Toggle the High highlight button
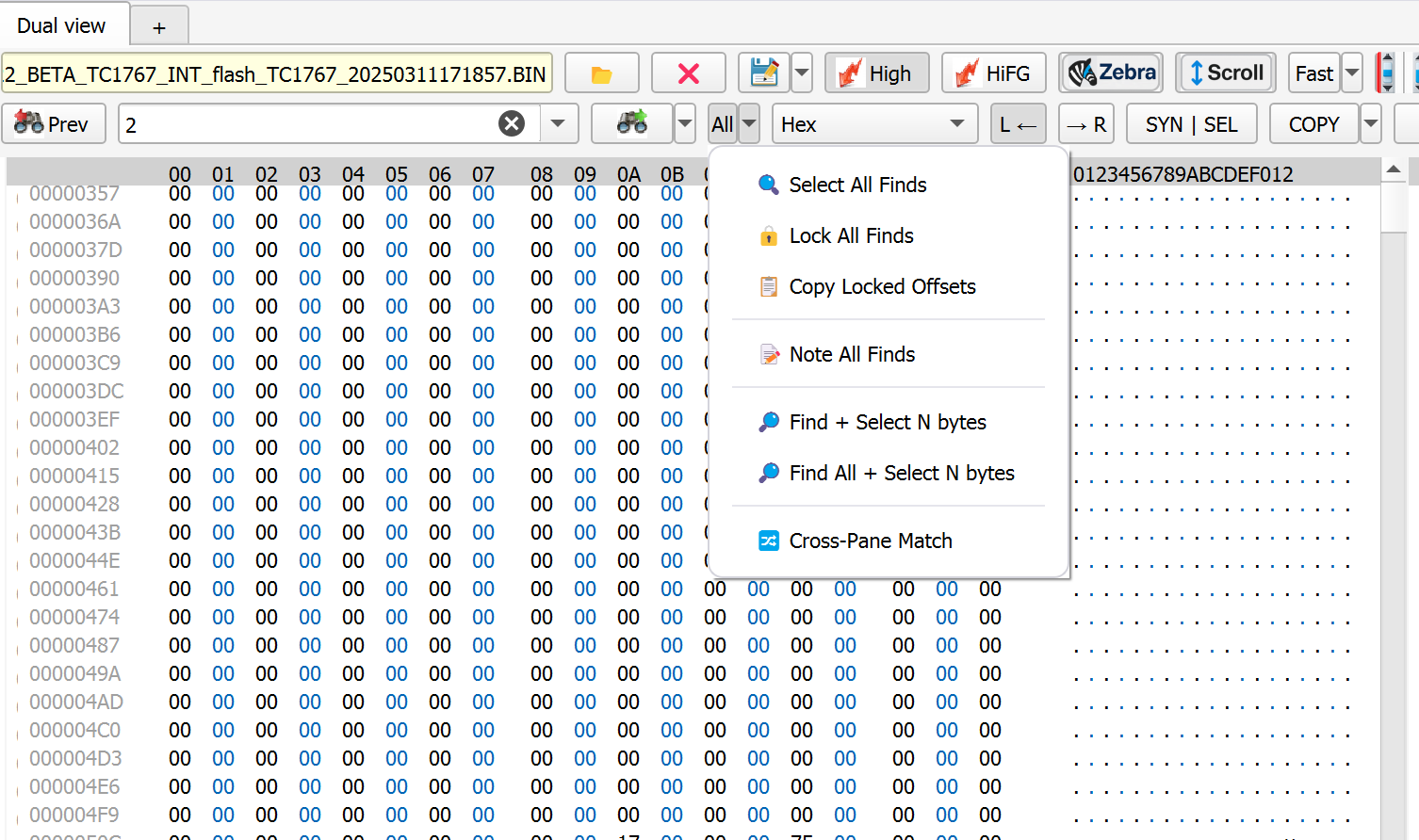Screen dimensions: 1419x840 876,73
